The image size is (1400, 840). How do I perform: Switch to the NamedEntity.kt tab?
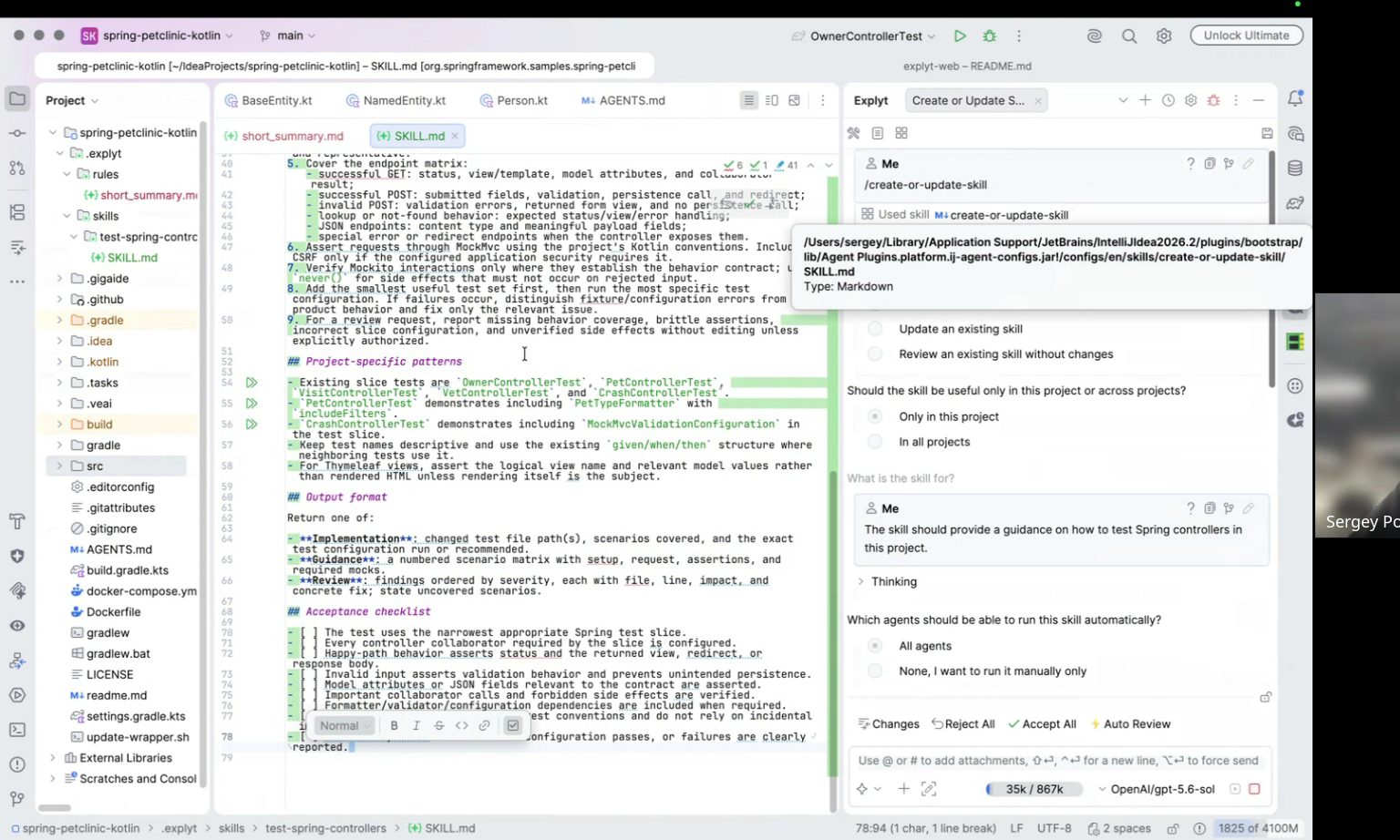click(x=396, y=100)
